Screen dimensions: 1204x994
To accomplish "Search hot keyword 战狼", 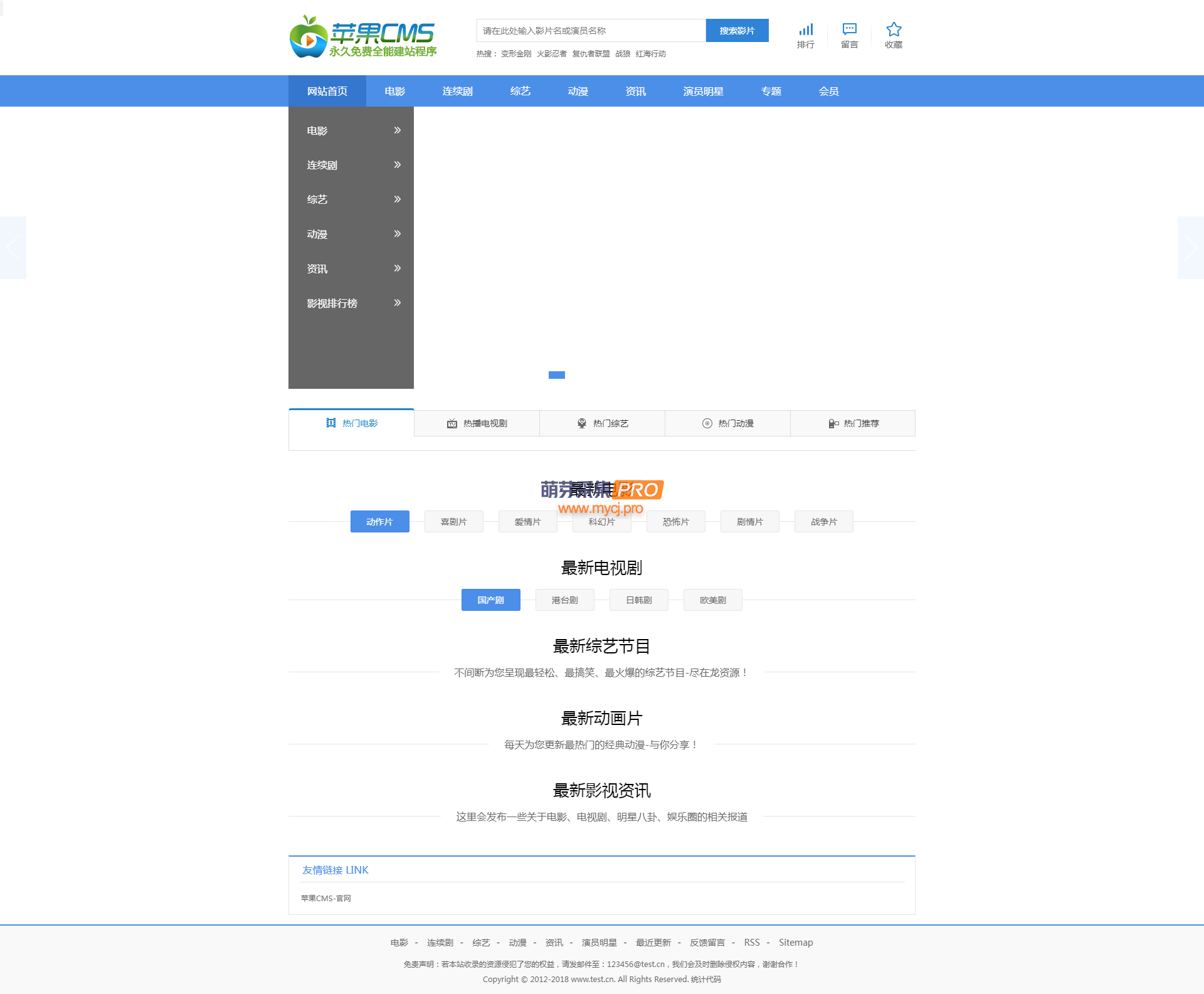I will (x=623, y=54).
